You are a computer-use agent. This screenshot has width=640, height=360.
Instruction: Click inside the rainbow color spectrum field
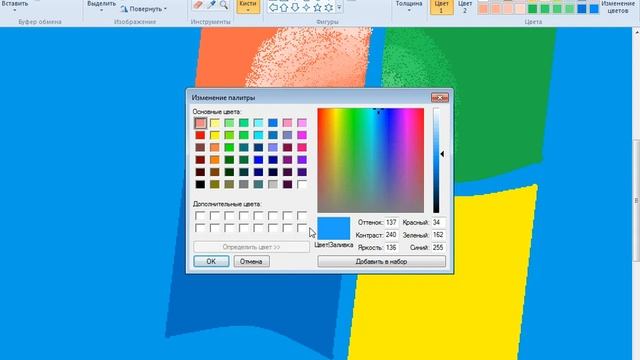371,160
